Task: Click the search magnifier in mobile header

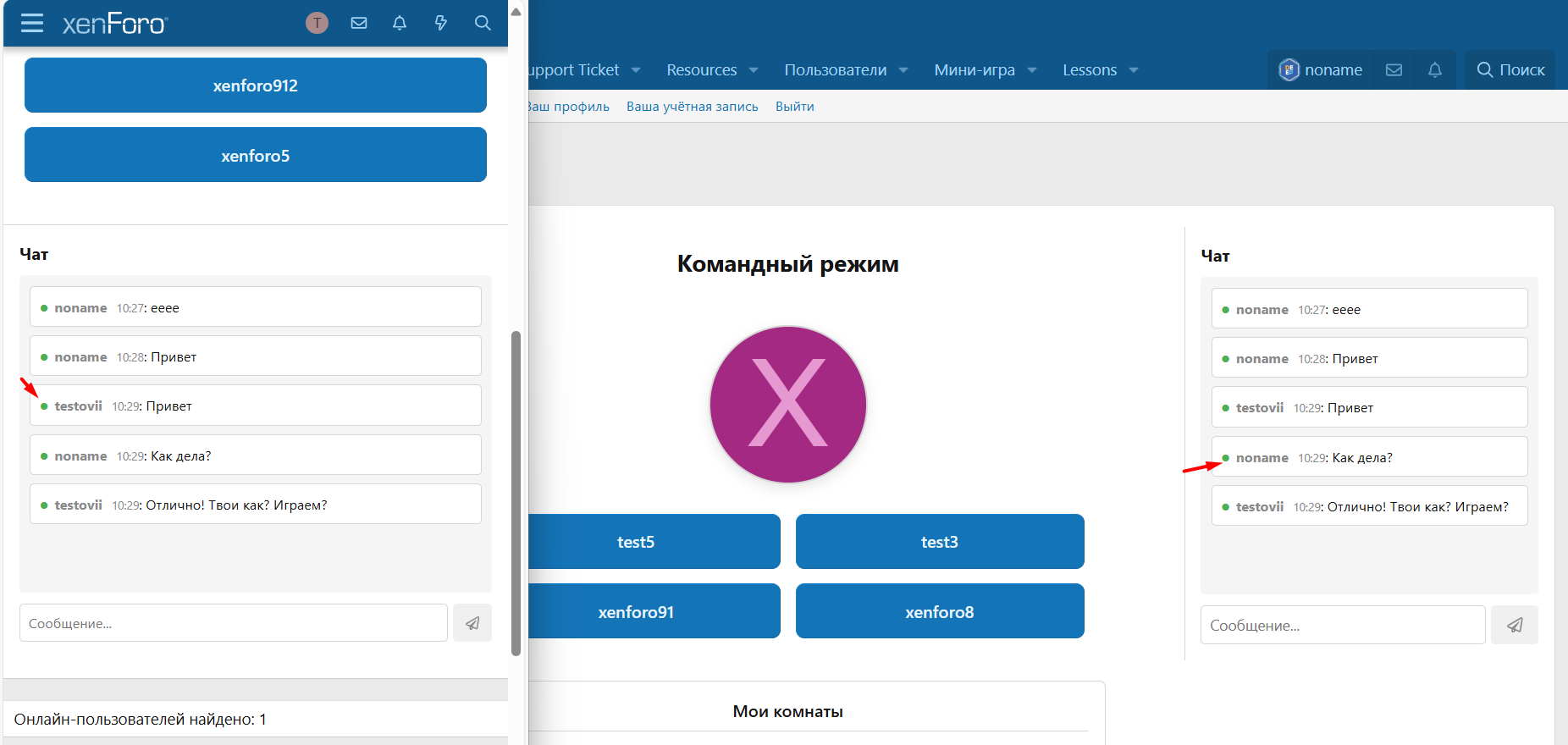Action: 483,23
